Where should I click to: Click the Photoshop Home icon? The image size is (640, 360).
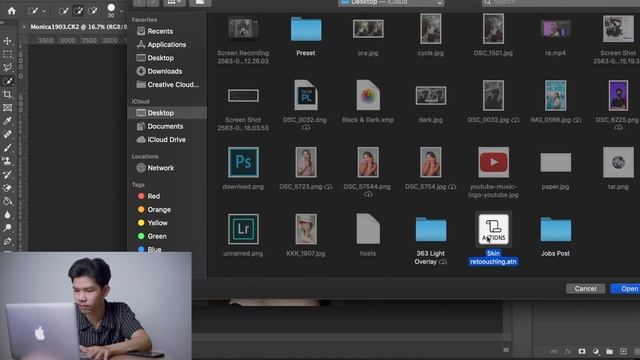tap(11, 11)
